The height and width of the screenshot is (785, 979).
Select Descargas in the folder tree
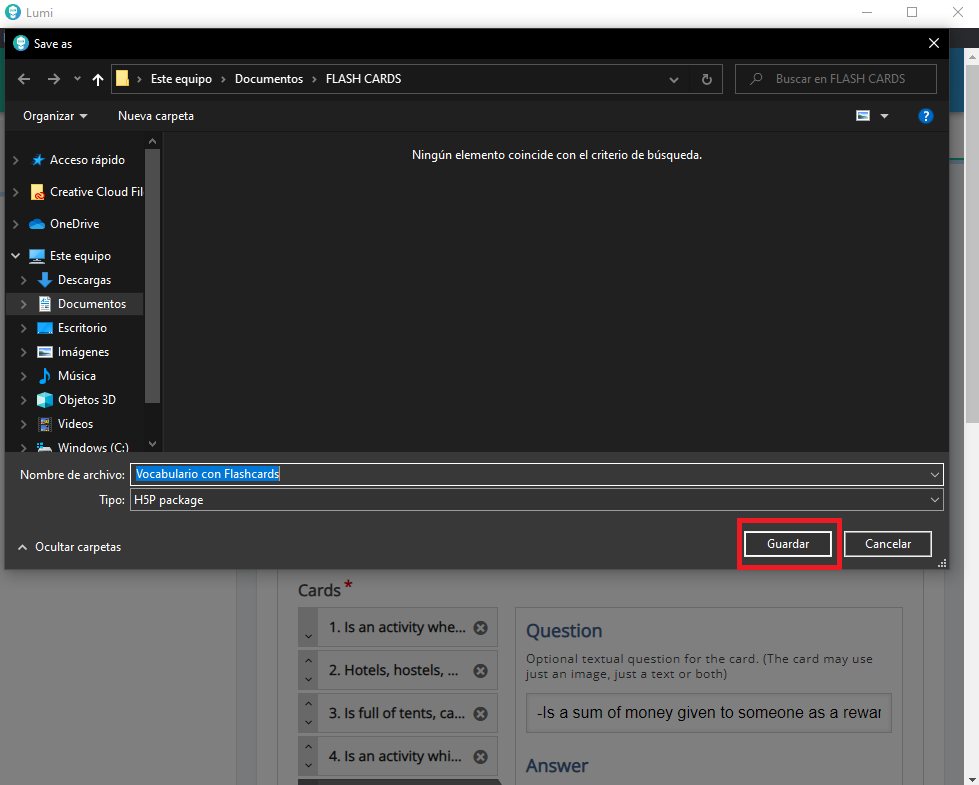[84, 280]
